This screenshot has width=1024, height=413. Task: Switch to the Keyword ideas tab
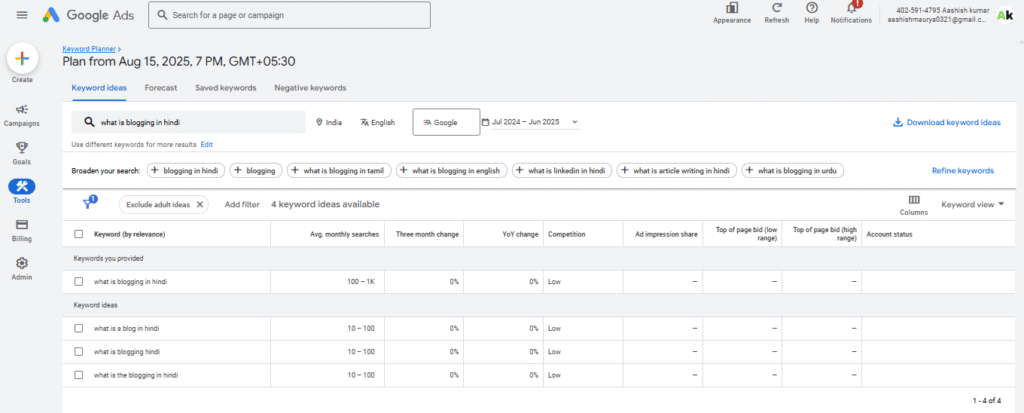coord(99,88)
